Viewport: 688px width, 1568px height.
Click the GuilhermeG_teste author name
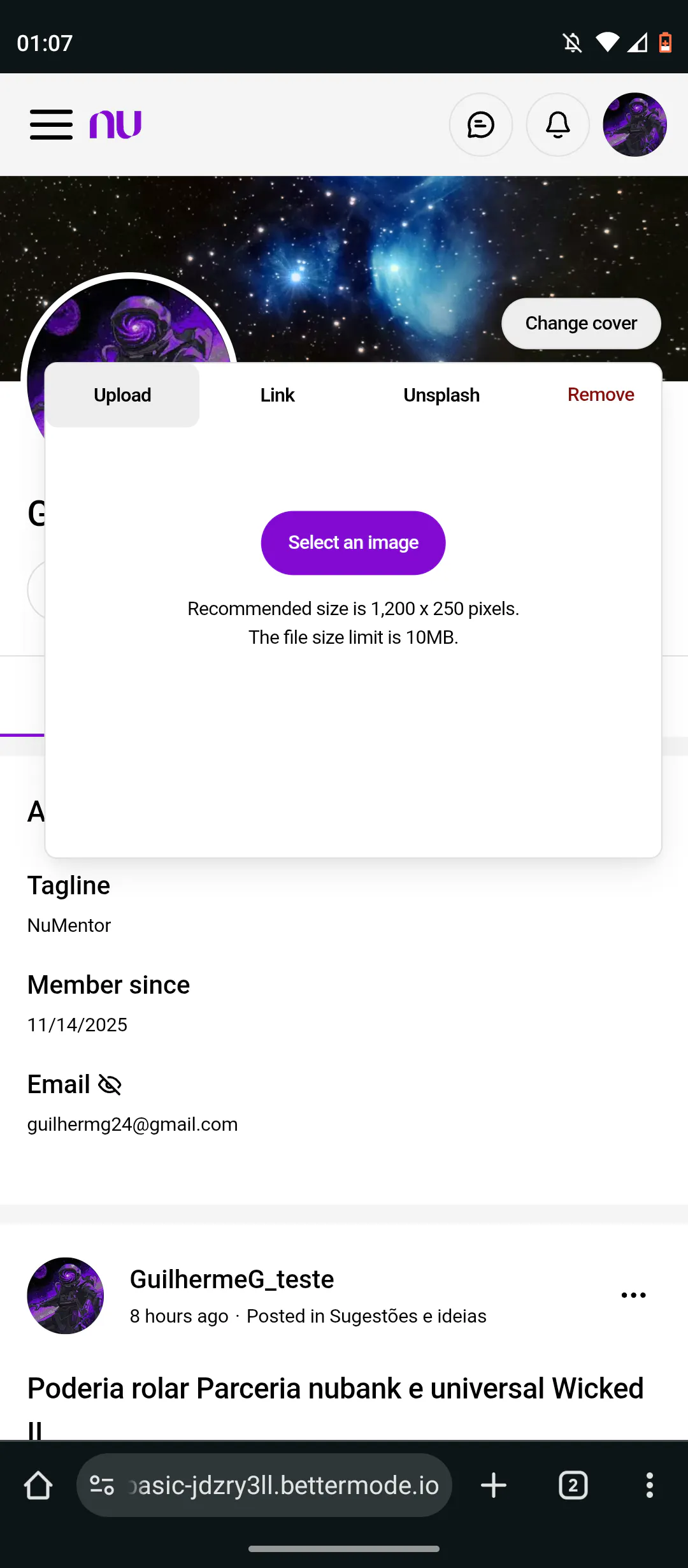pos(232,1279)
